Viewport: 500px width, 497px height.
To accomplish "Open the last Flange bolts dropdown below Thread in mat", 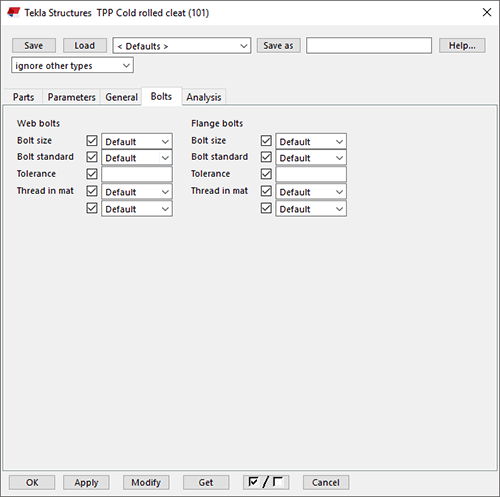I will (x=311, y=209).
